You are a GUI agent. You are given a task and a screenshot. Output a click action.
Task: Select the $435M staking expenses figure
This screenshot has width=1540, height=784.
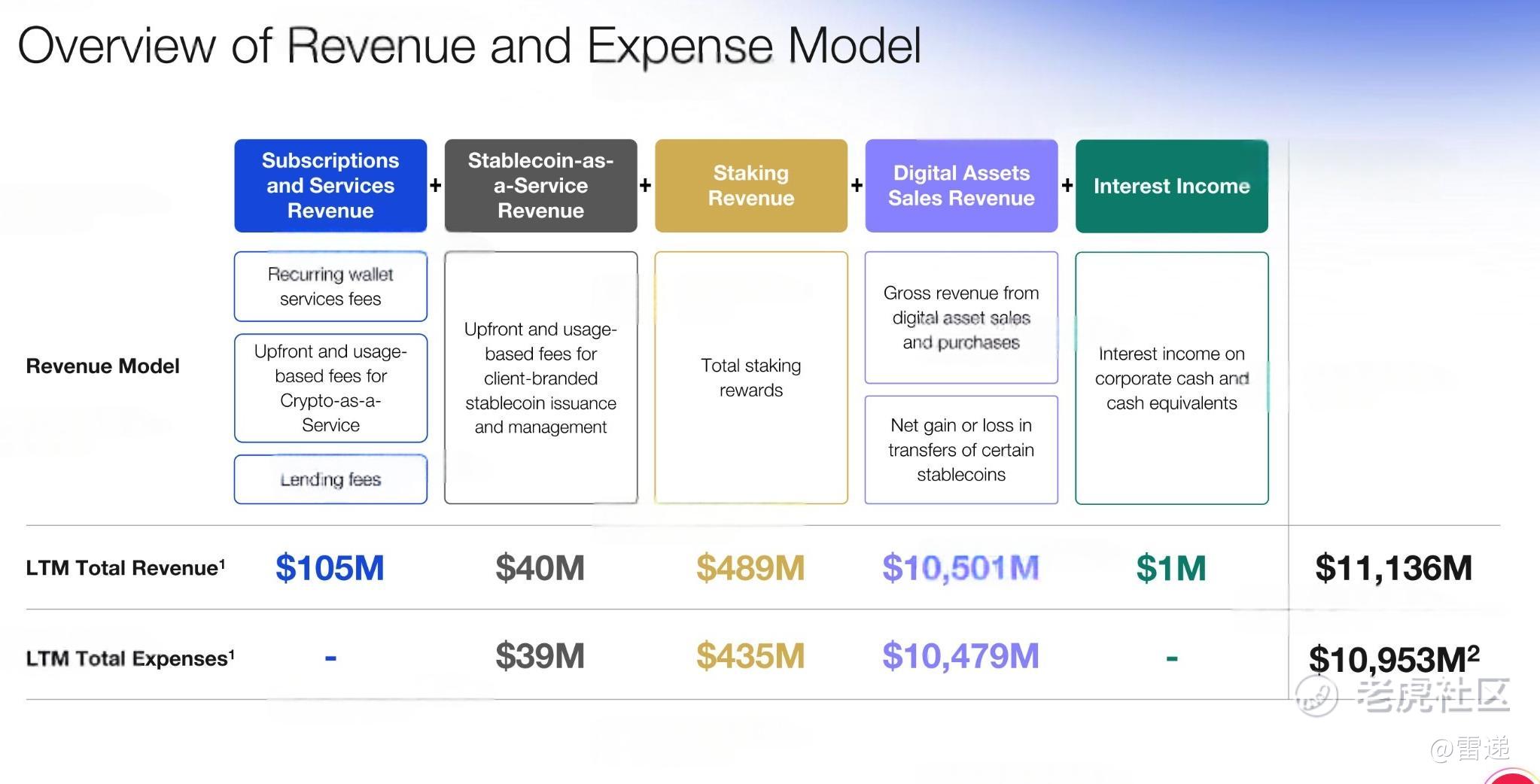click(x=750, y=656)
